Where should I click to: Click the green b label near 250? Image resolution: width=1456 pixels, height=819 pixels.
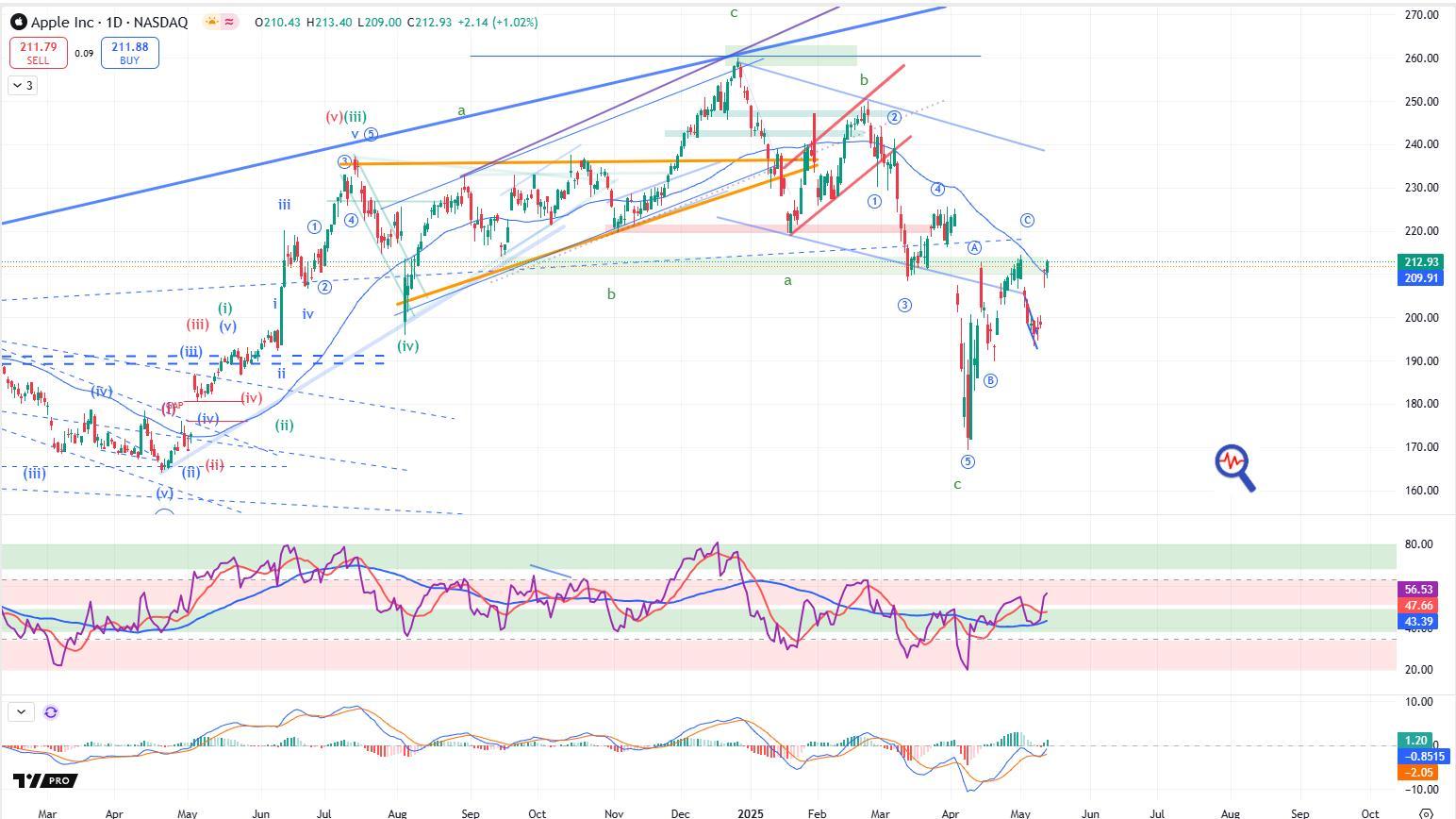point(864,81)
